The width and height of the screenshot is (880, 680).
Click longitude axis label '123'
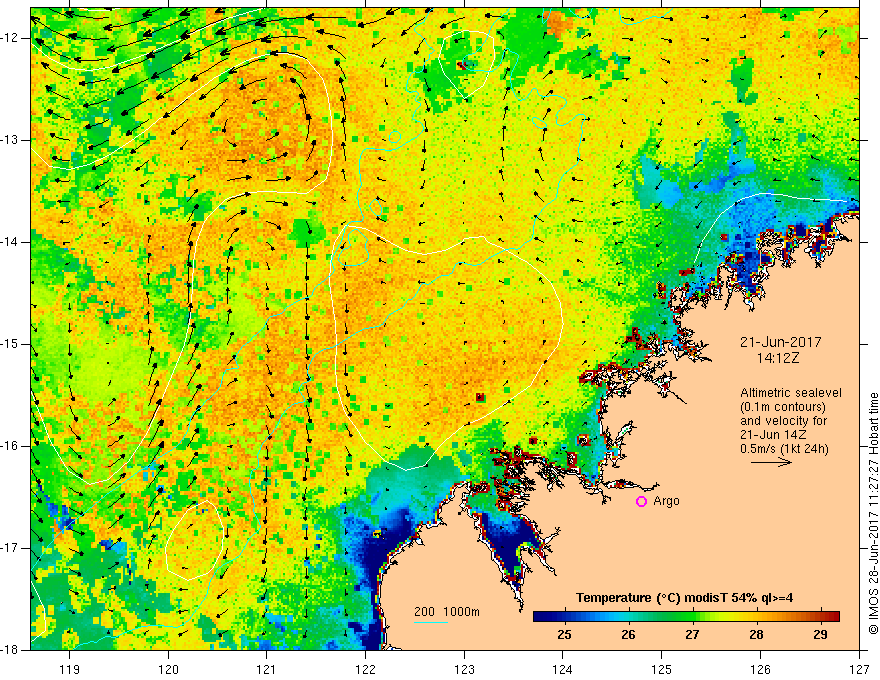click(464, 669)
